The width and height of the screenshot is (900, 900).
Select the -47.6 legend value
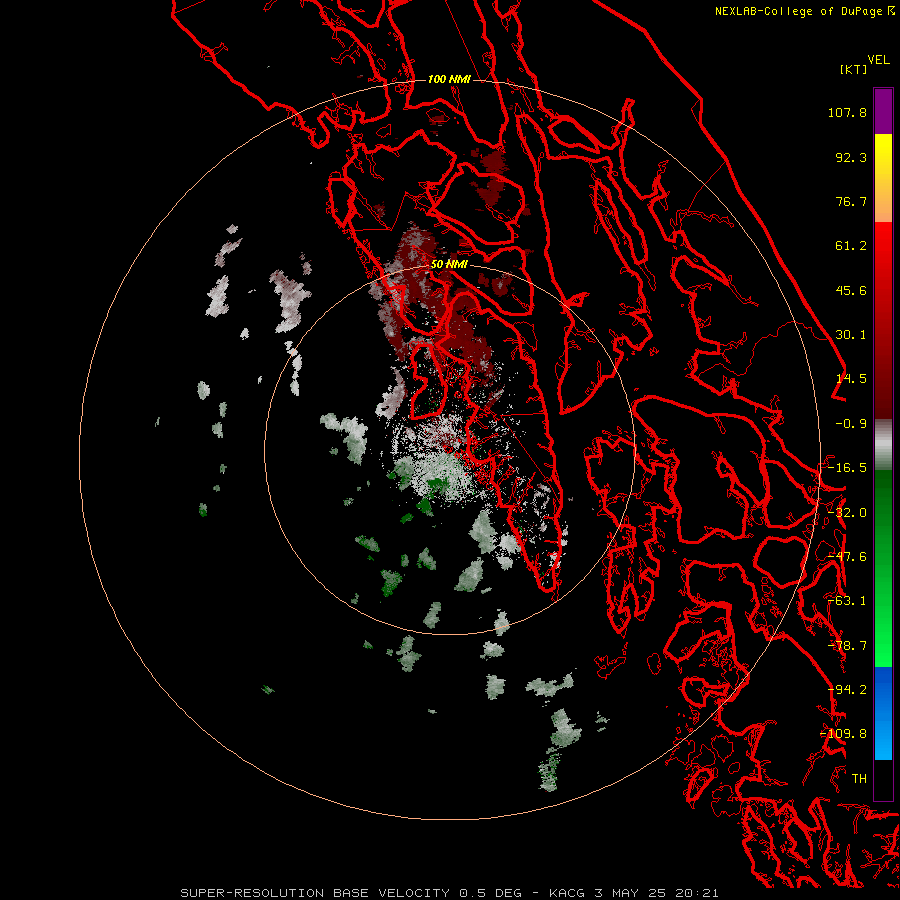tap(847, 557)
